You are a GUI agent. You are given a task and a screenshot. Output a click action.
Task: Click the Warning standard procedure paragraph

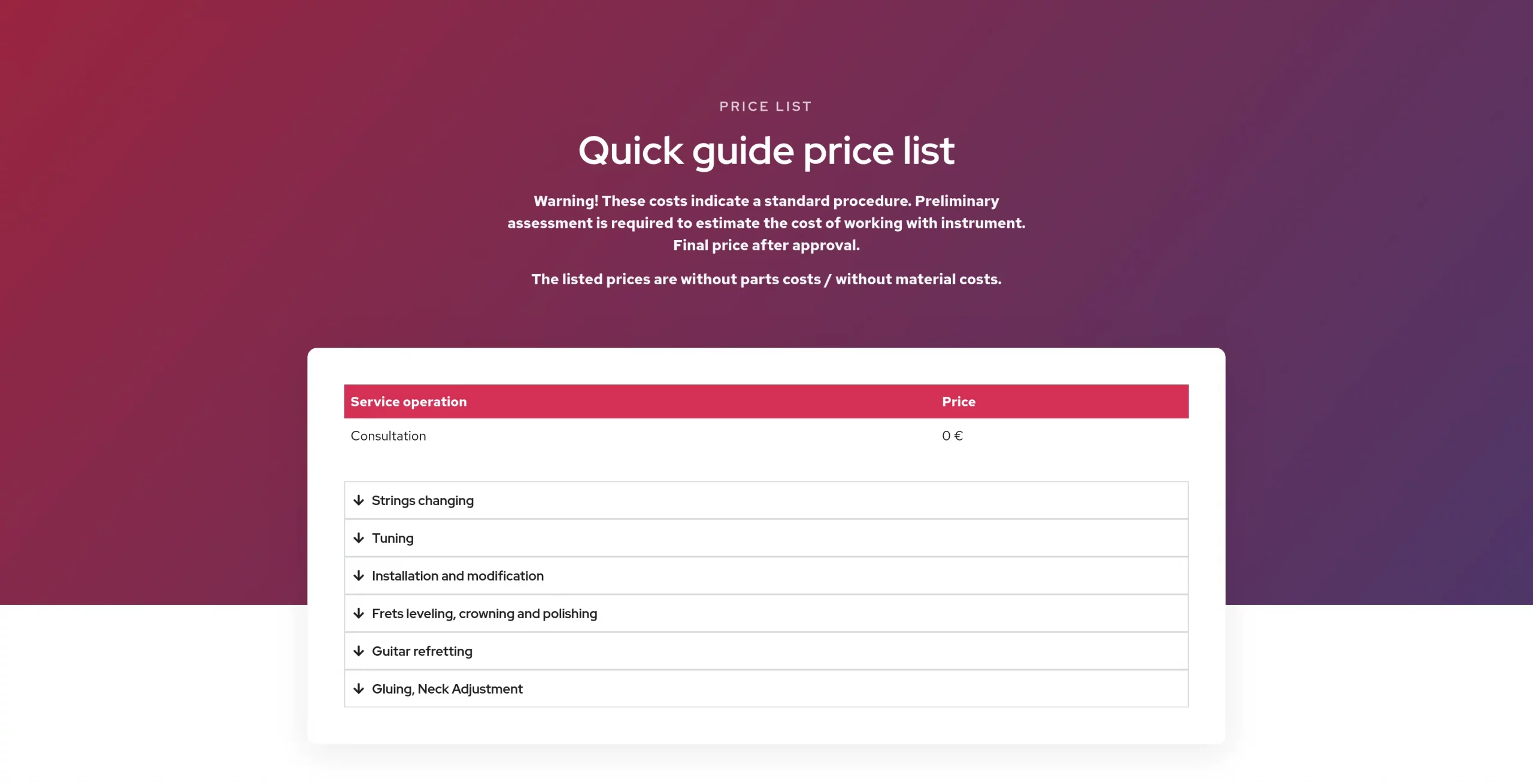tap(766, 223)
